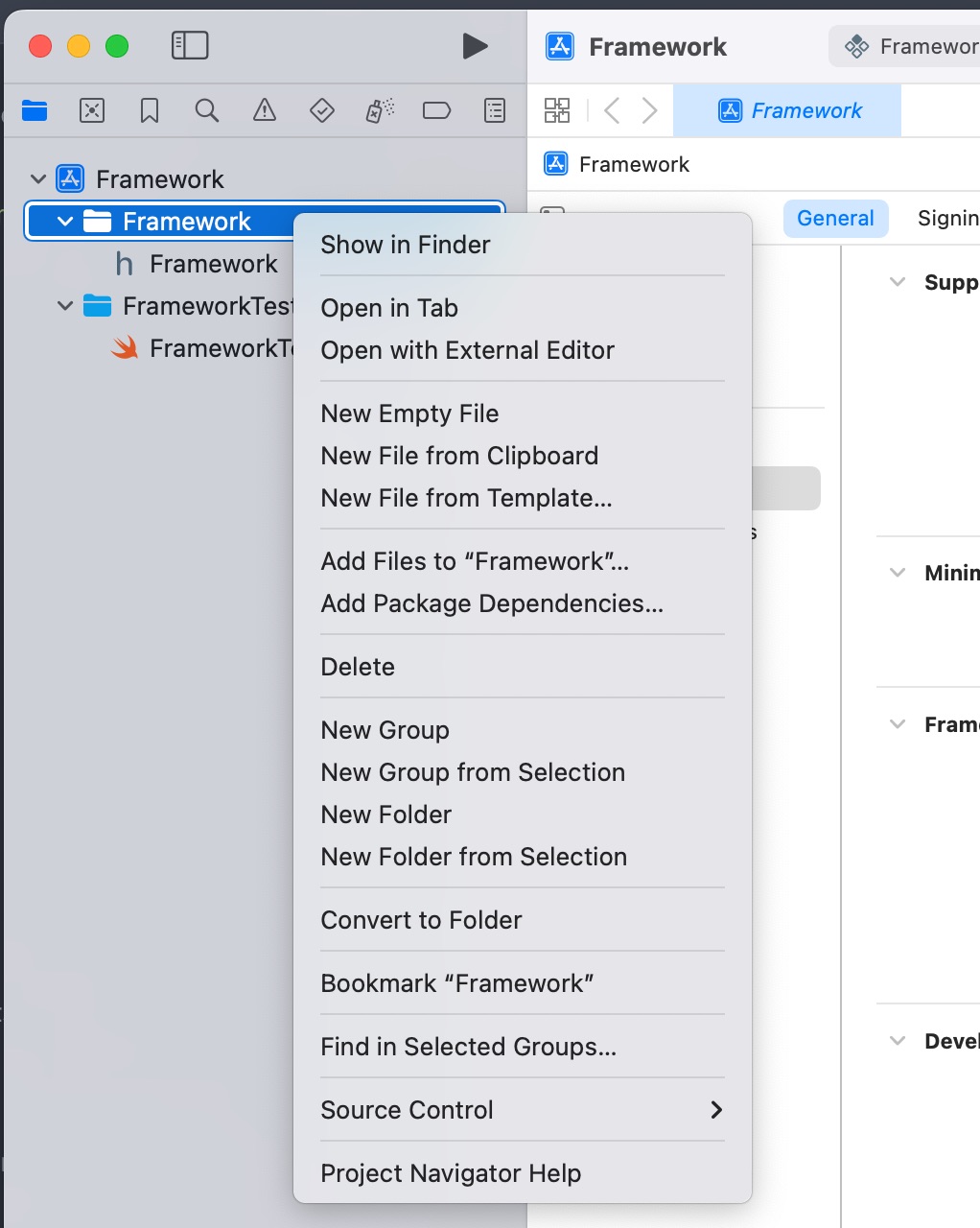Run the project with the play button
Image resolution: width=980 pixels, height=1228 pixels.
(476, 46)
